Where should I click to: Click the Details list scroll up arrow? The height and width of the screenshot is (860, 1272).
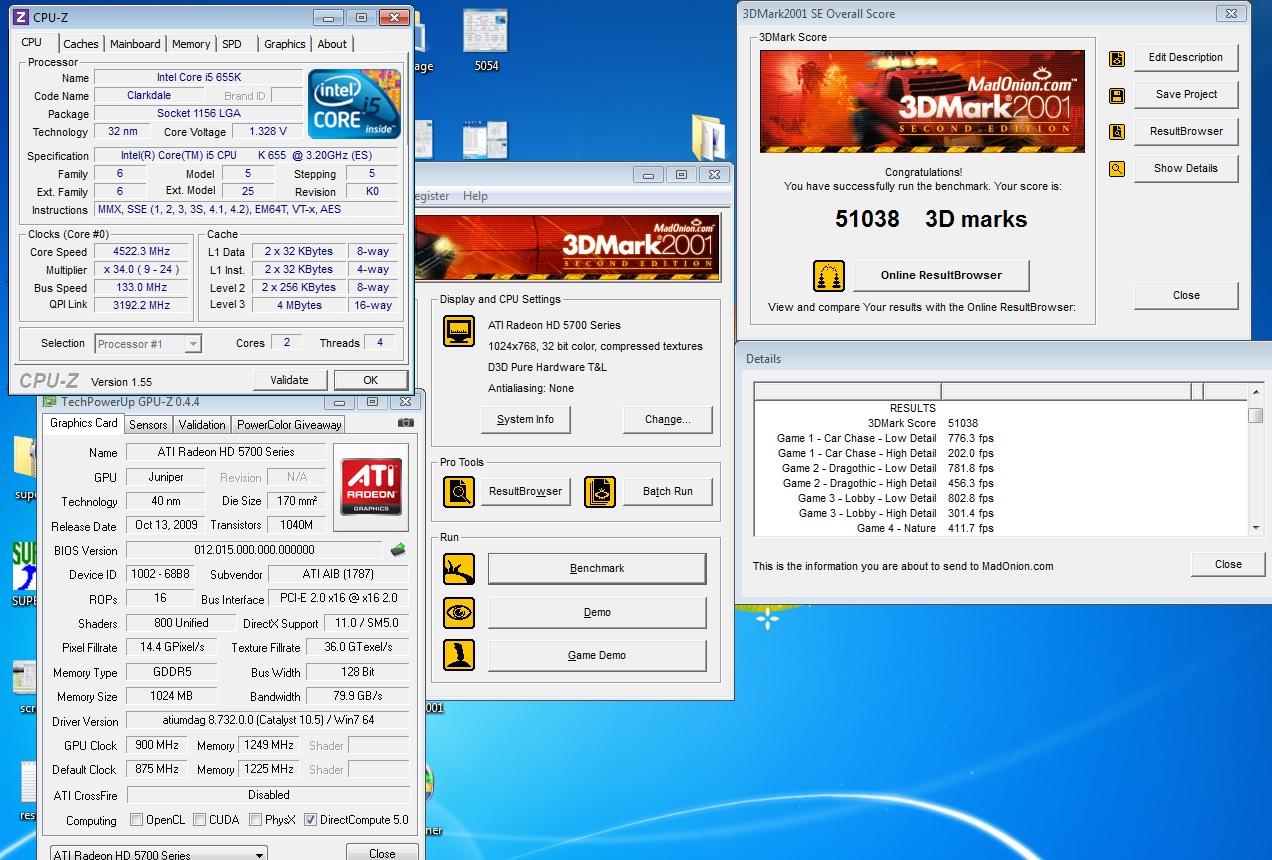tap(1256, 391)
